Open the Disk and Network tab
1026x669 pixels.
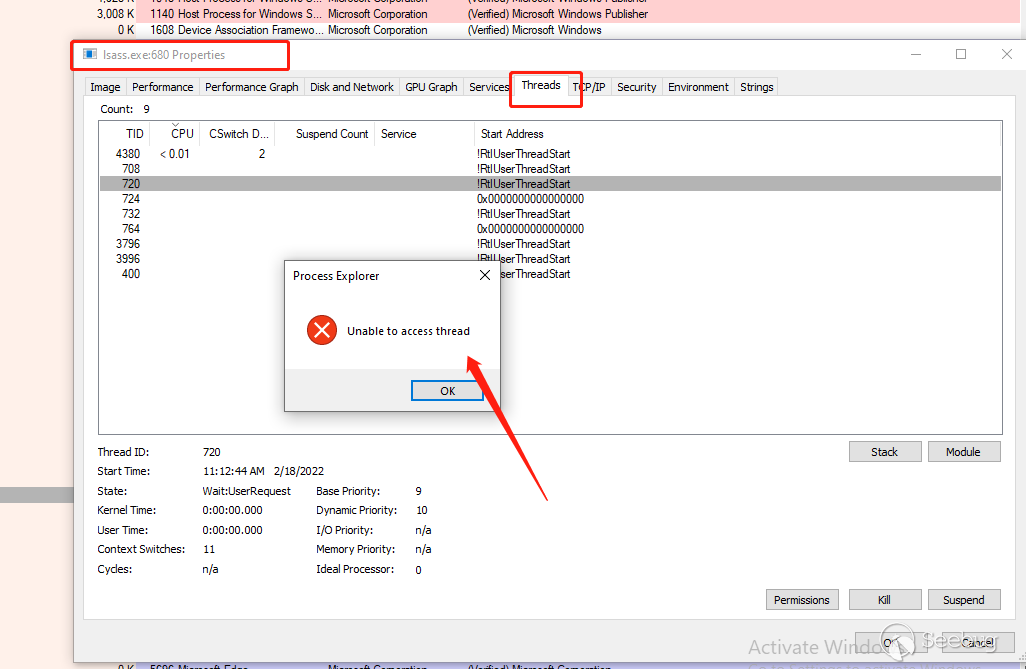pyautogui.click(x=351, y=87)
